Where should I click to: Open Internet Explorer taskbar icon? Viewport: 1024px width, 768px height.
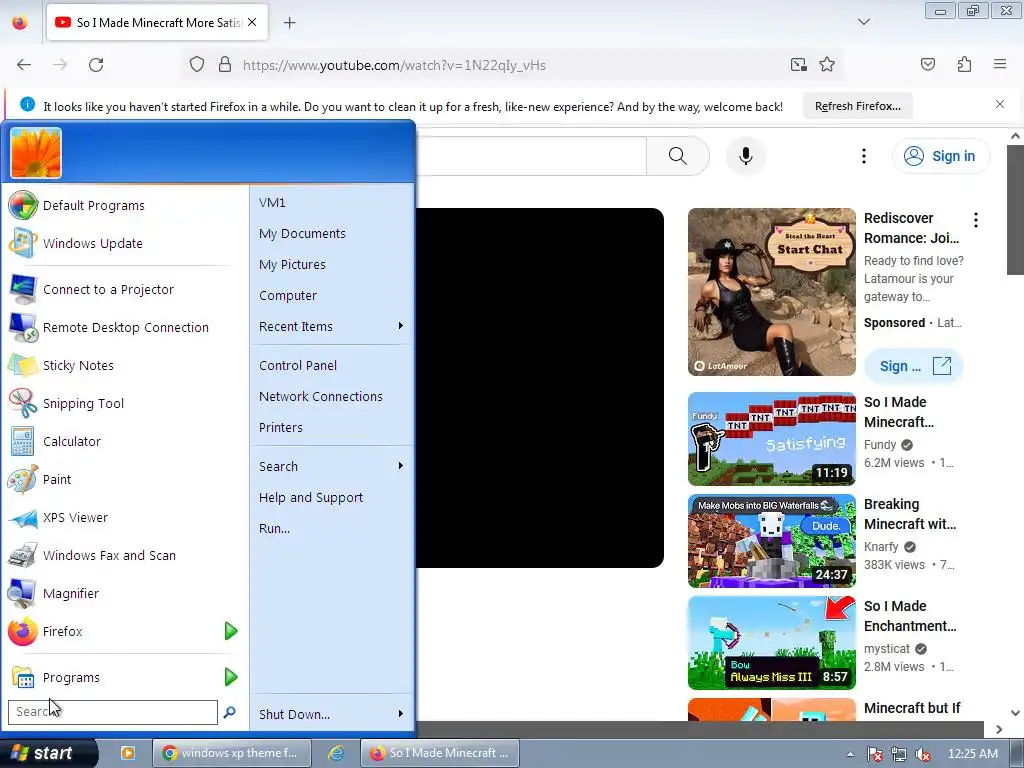(x=336, y=753)
